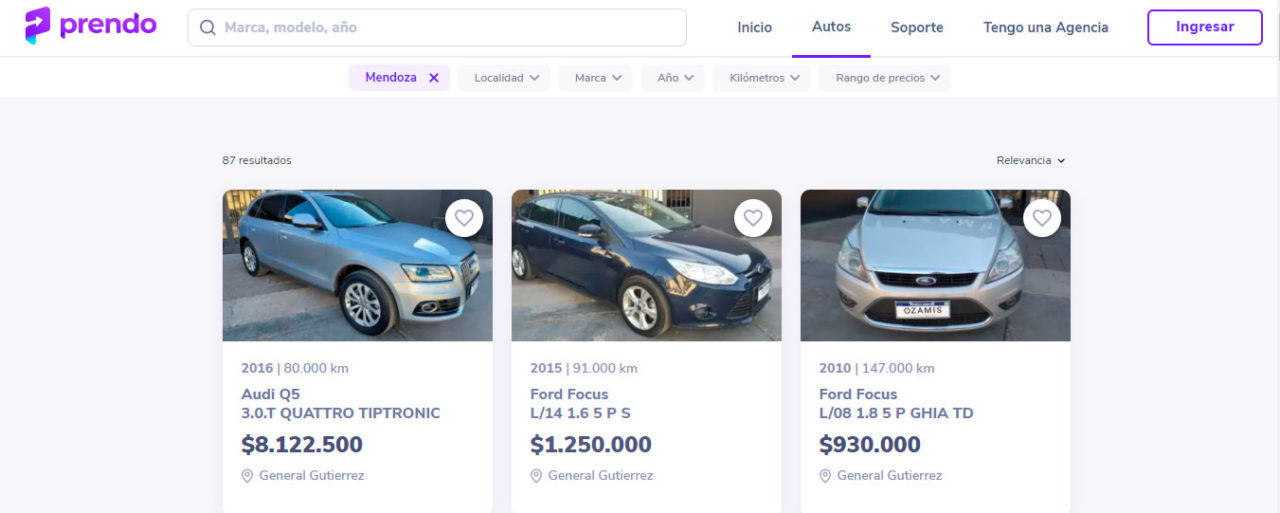Image resolution: width=1280 pixels, height=513 pixels.
Task: Remove the Mendoza filter with X
Action: (x=434, y=78)
